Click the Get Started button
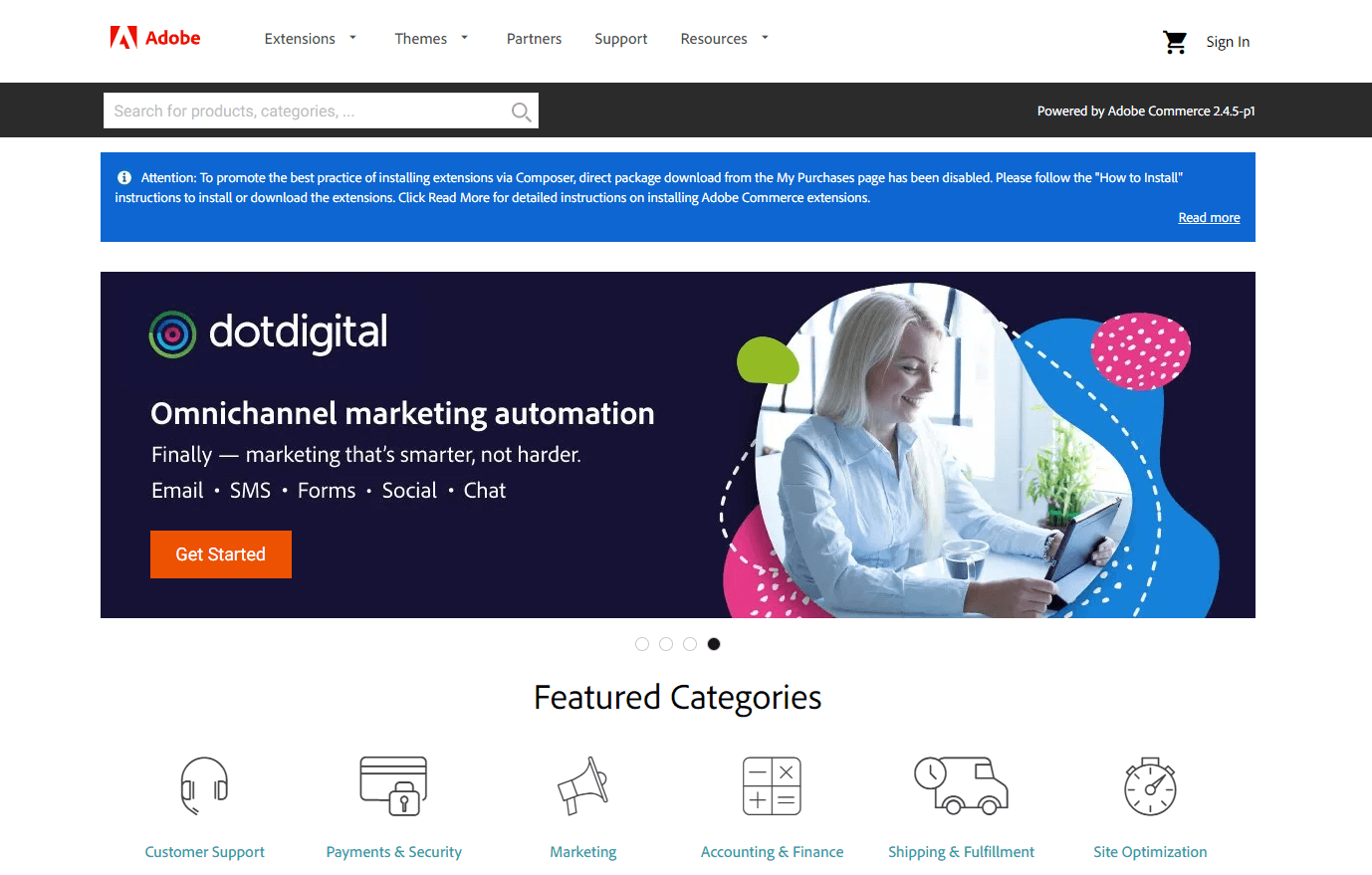The image size is (1372, 875). coord(221,554)
